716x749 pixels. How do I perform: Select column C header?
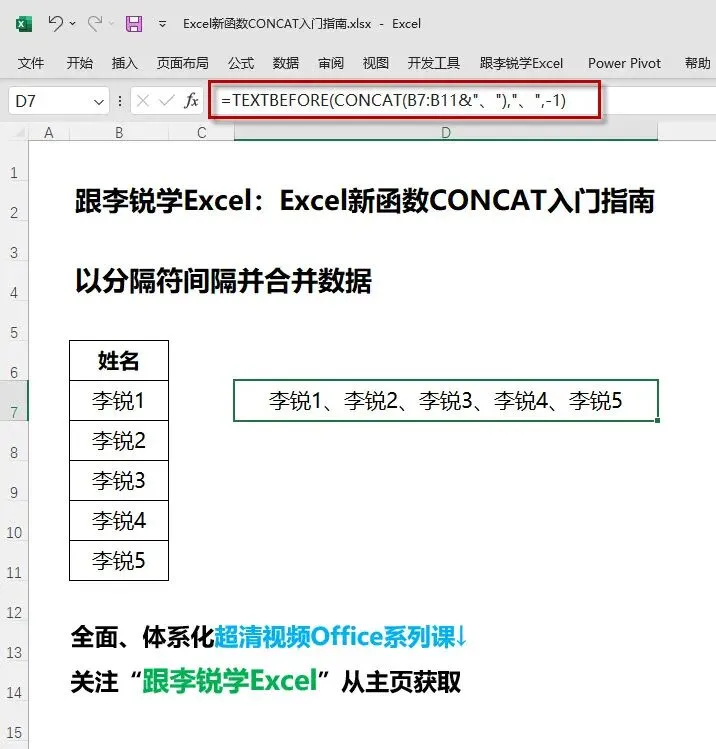coord(202,132)
